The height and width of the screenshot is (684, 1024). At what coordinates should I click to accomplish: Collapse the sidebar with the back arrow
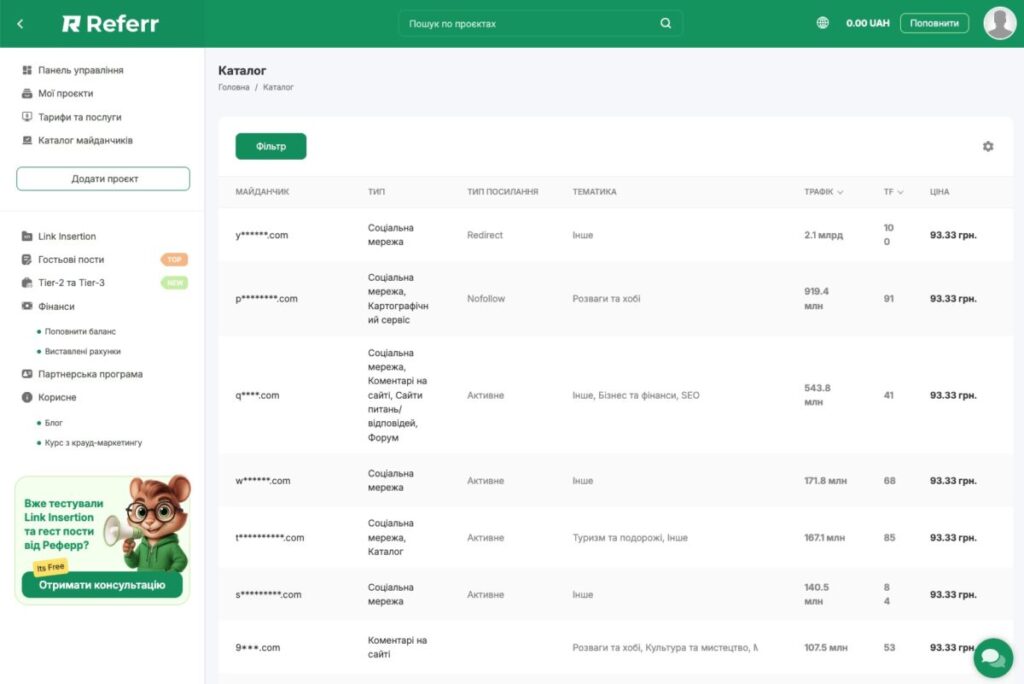[x=20, y=24]
